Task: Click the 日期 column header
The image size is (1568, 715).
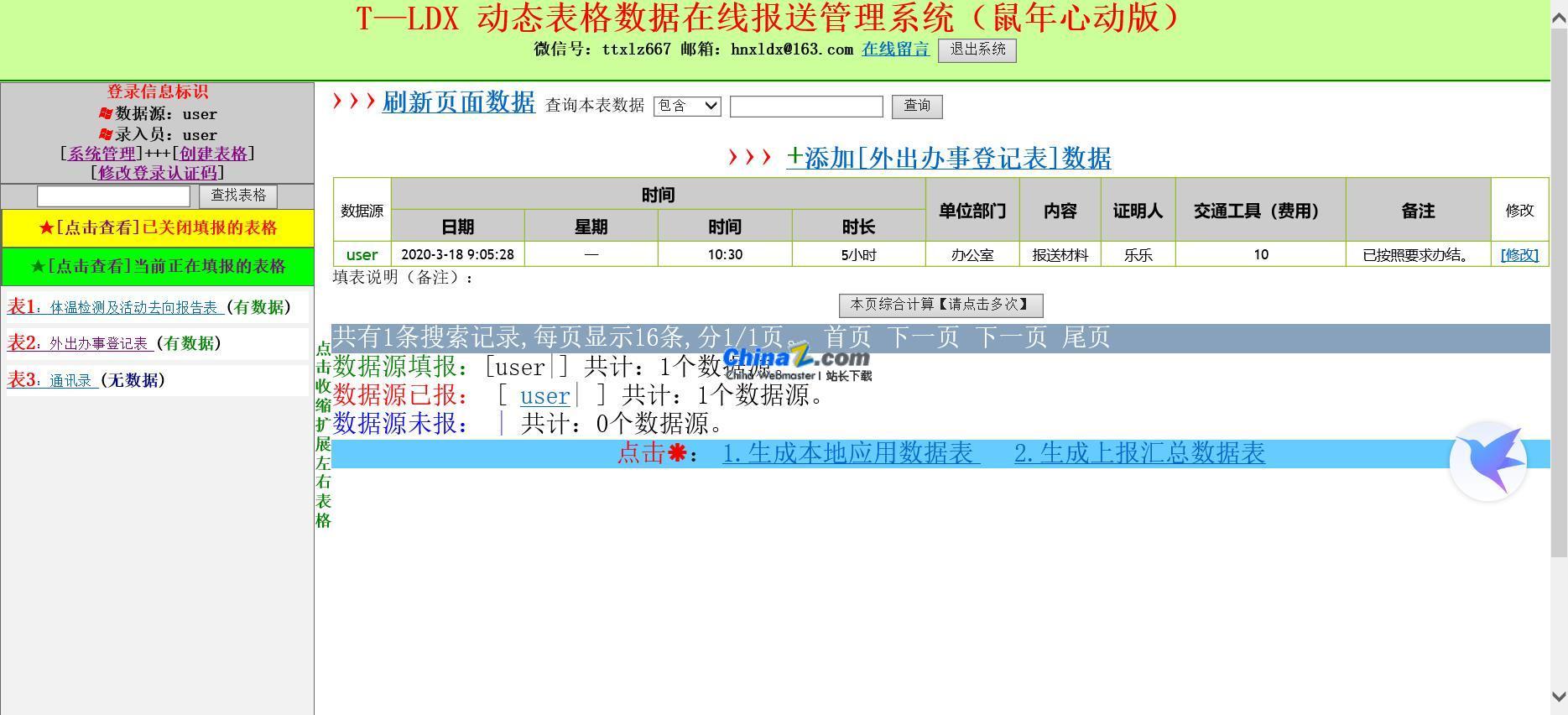Action: [458, 227]
